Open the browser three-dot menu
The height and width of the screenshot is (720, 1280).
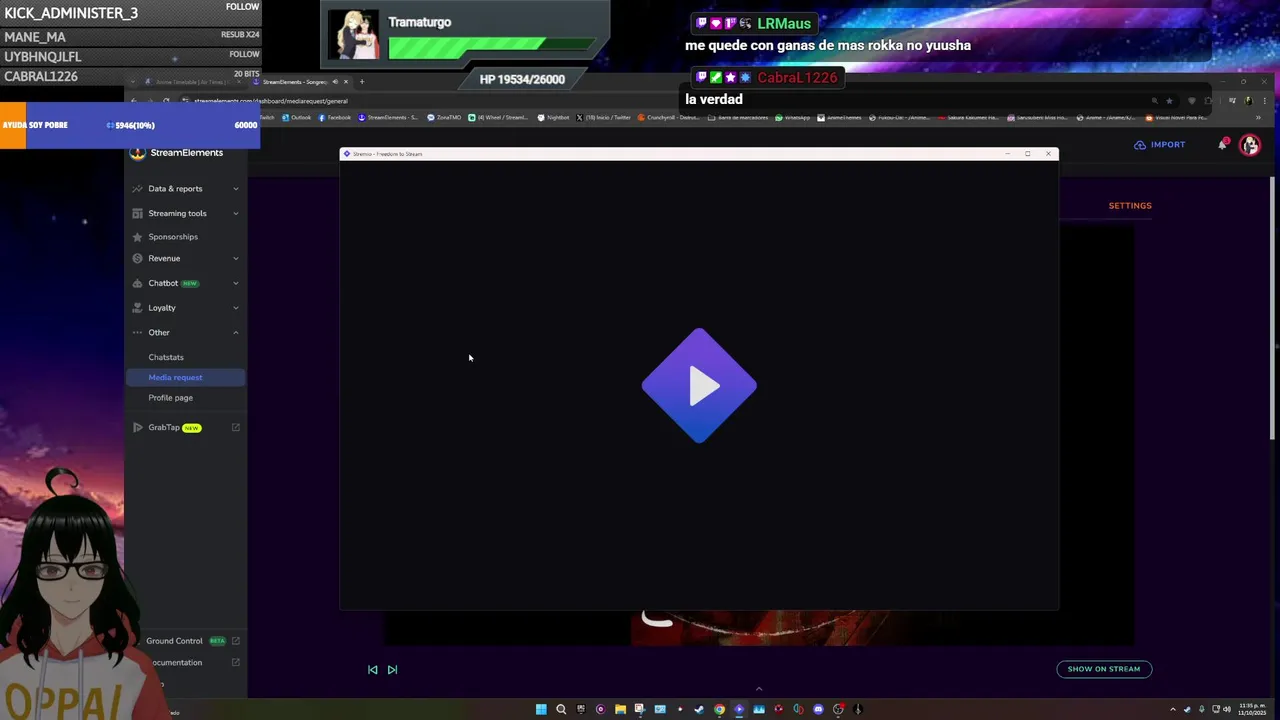pyautogui.click(x=1267, y=101)
